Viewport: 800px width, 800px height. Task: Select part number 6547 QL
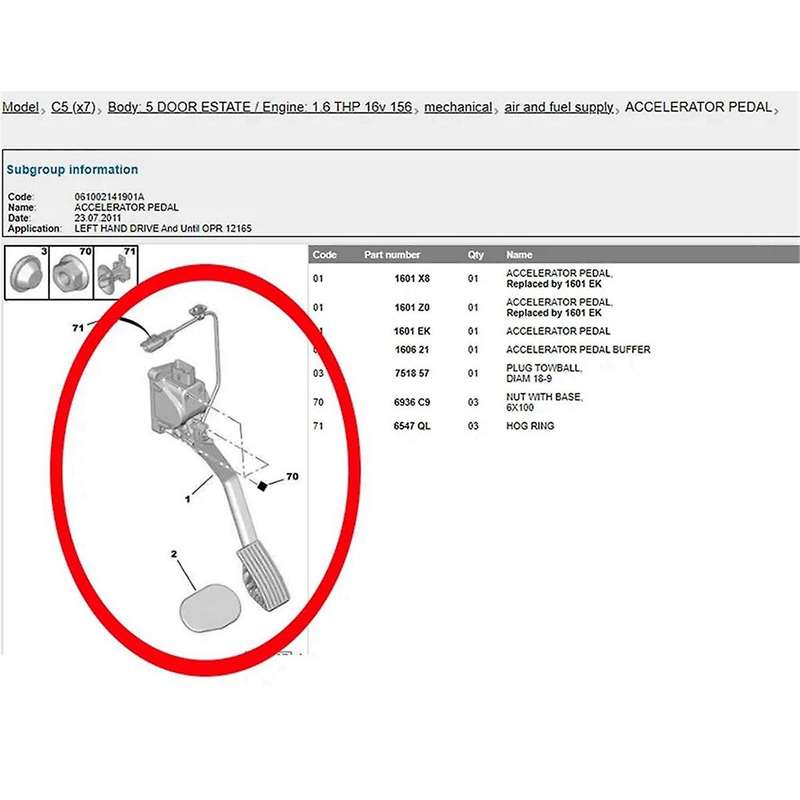pyautogui.click(x=412, y=426)
